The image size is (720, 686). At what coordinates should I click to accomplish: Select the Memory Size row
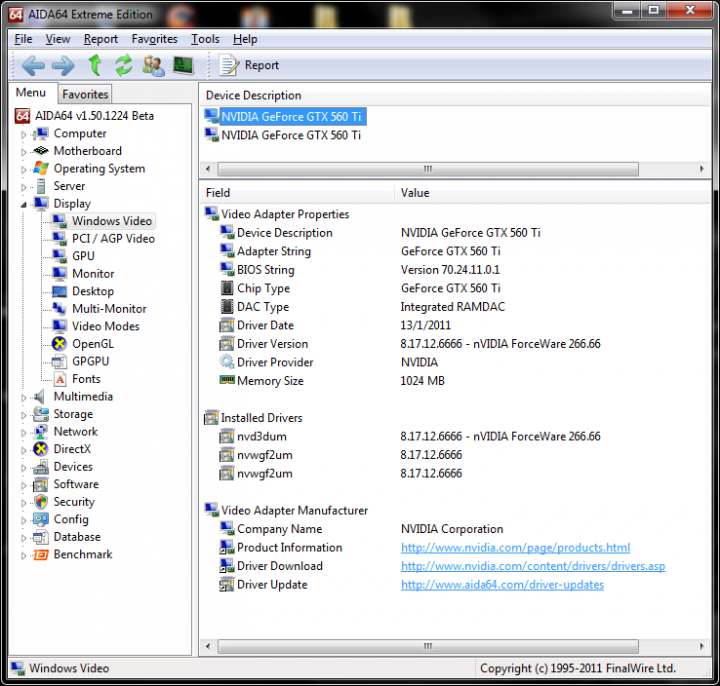pos(332,381)
